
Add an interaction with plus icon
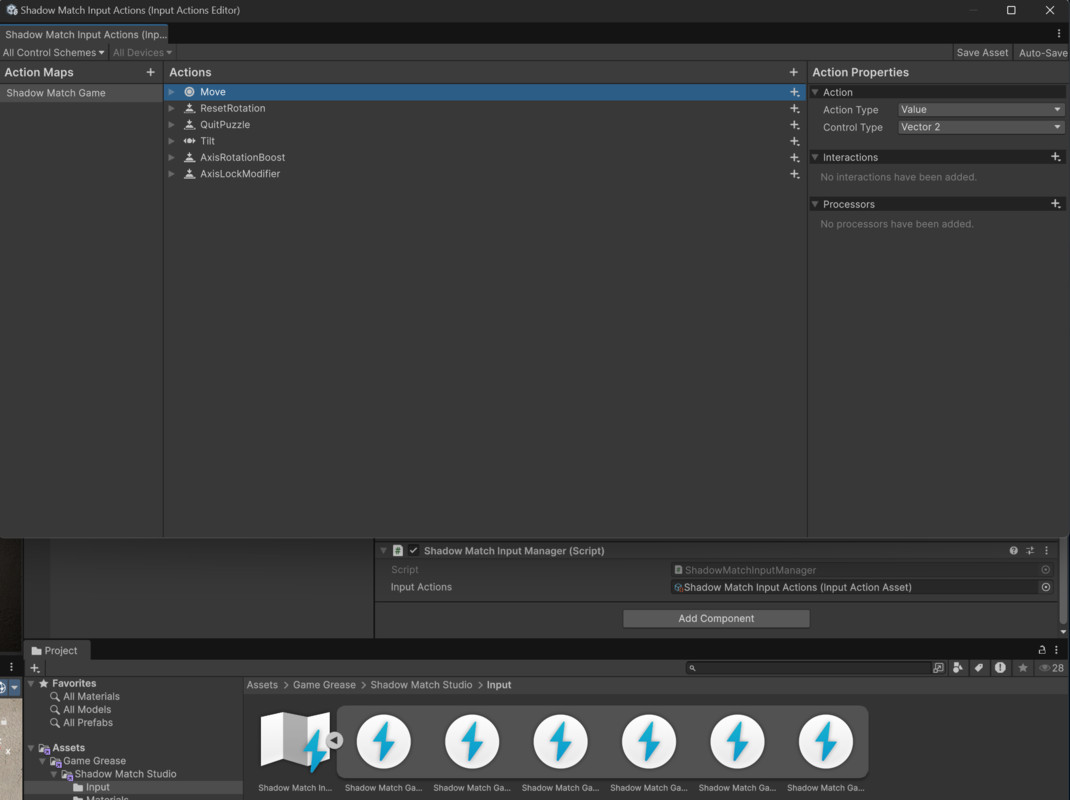tap(1056, 157)
